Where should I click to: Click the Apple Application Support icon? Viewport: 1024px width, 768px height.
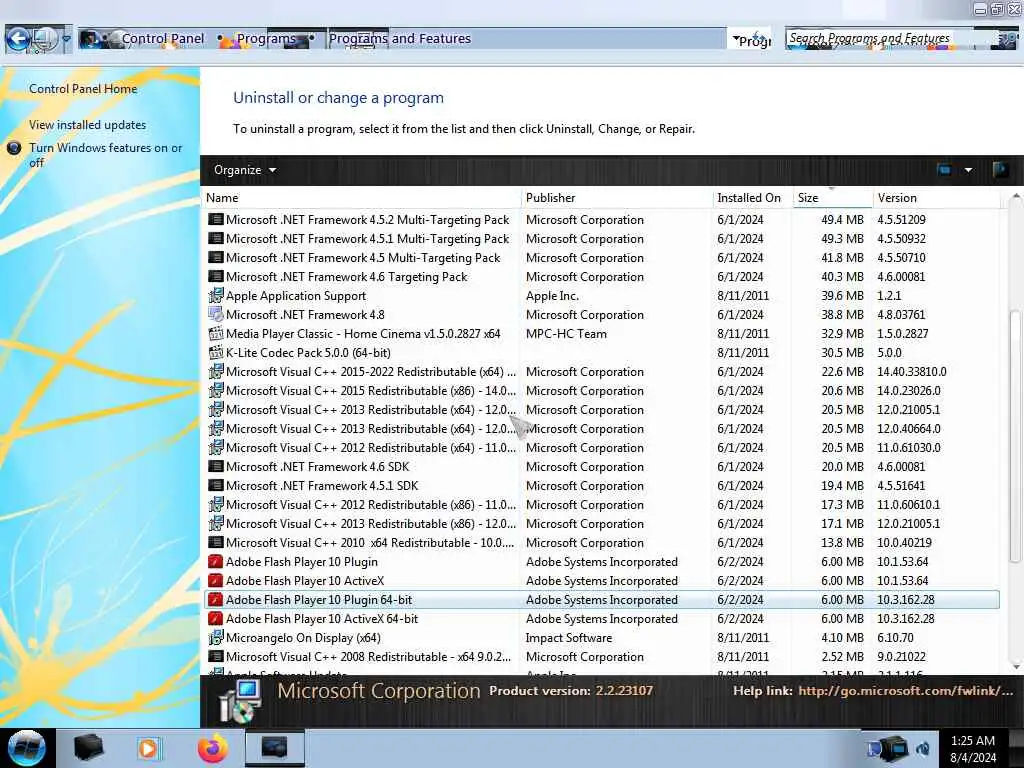tap(216, 295)
